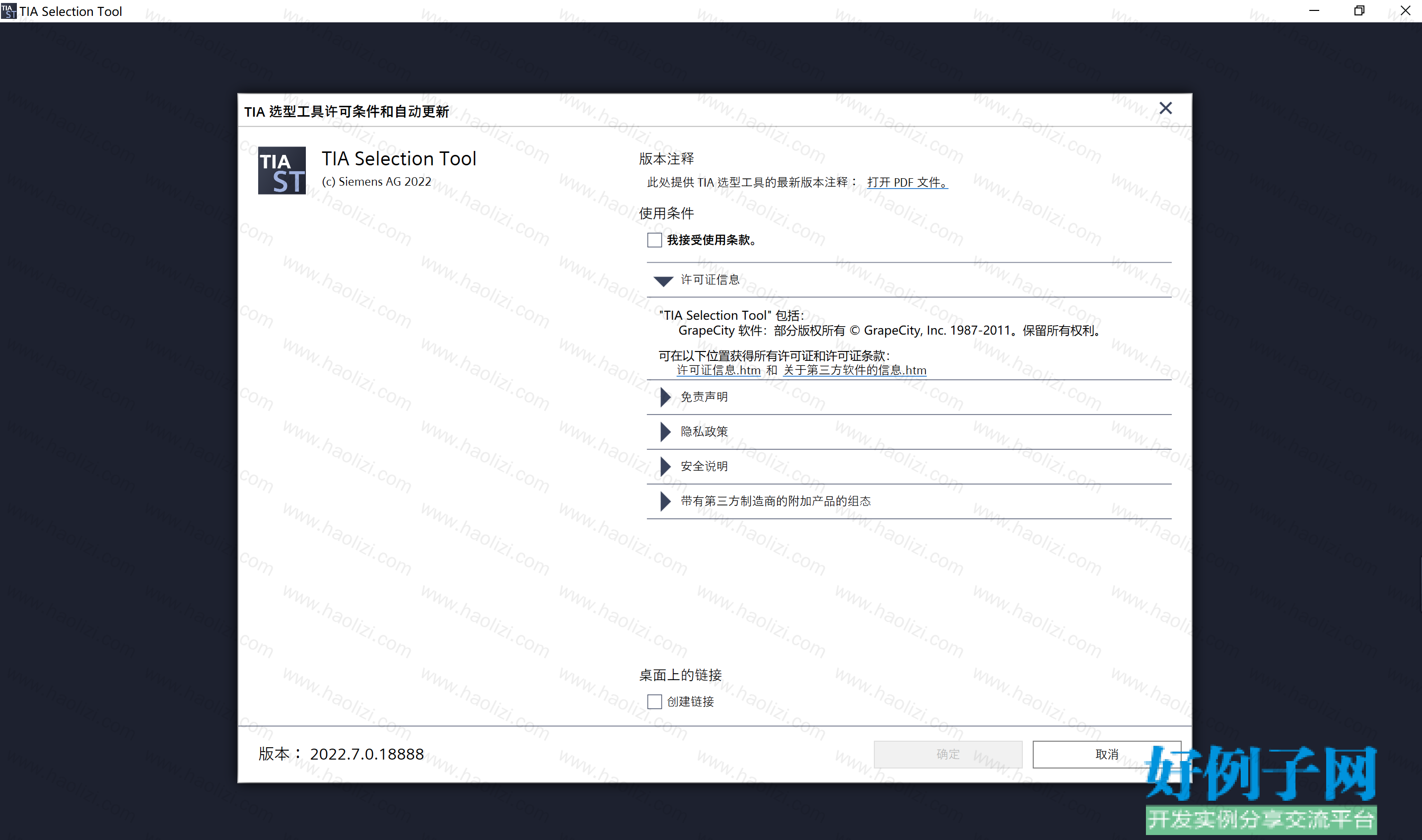Click the 使用条件 heading
This screenshot has height=840, width=1422.
[666, 213]
